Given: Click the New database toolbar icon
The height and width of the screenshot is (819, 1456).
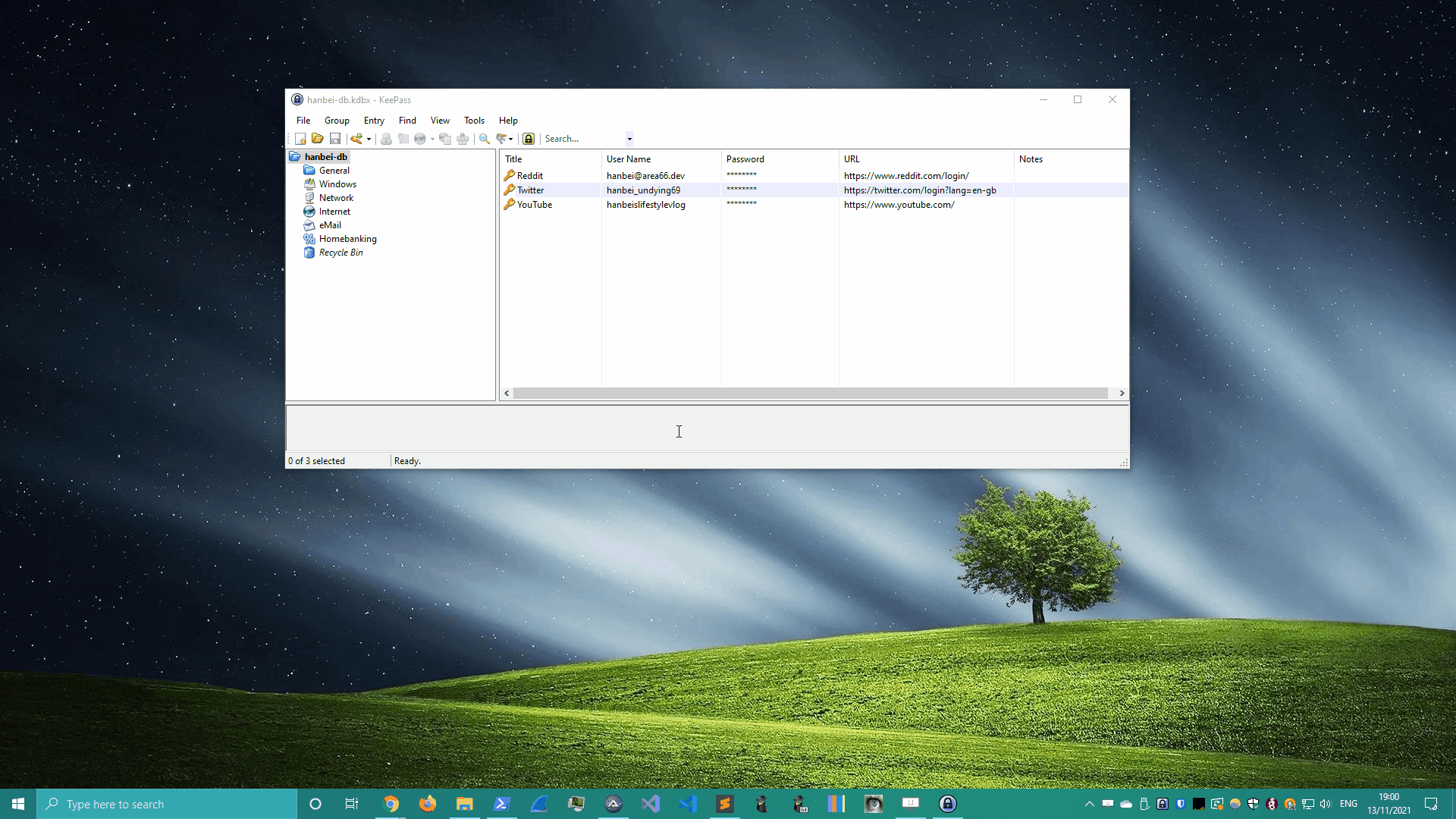Looking at the screenshot, I should coord(300,139).
